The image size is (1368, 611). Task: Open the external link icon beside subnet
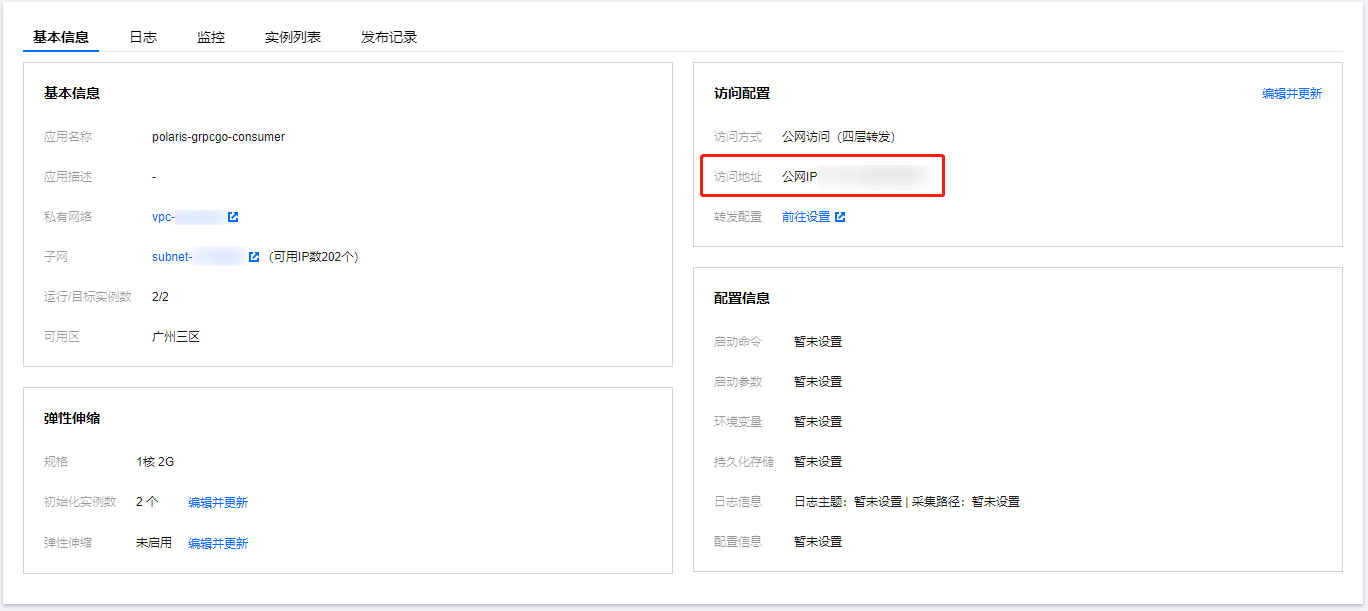(254, 257)
